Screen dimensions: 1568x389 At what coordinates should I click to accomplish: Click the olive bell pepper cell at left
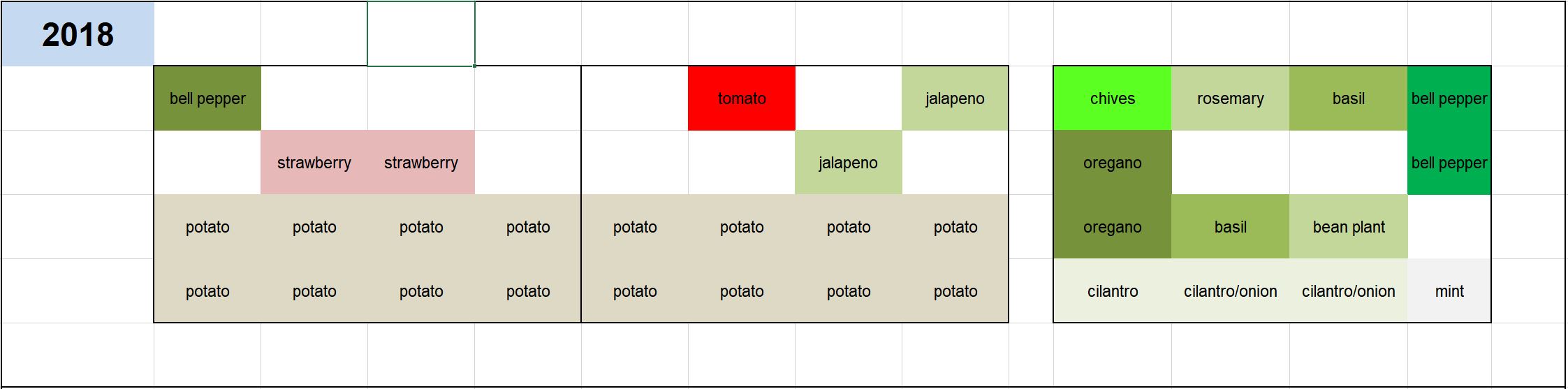point(207,98)
